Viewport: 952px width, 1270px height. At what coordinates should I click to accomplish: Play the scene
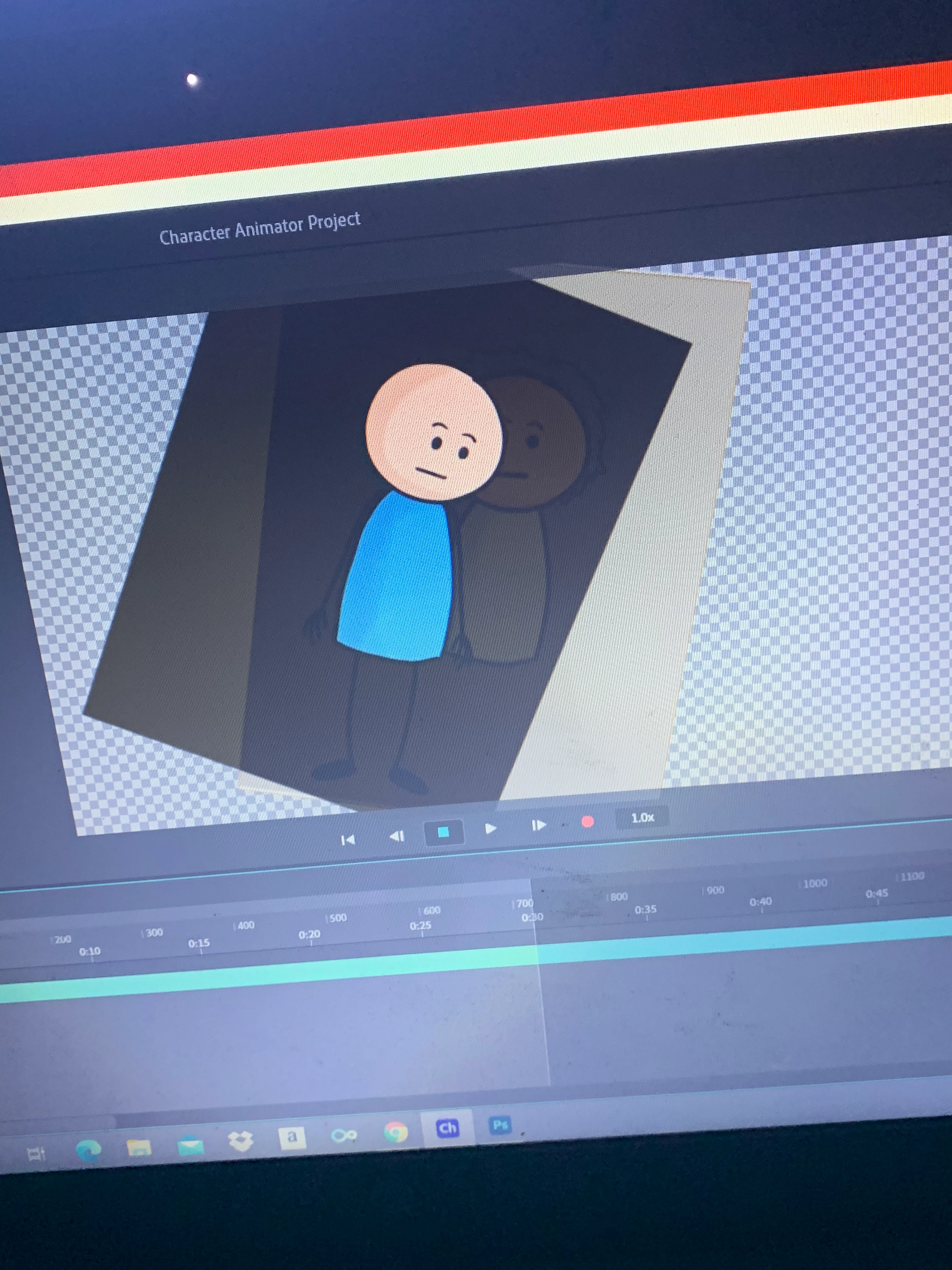490,828
